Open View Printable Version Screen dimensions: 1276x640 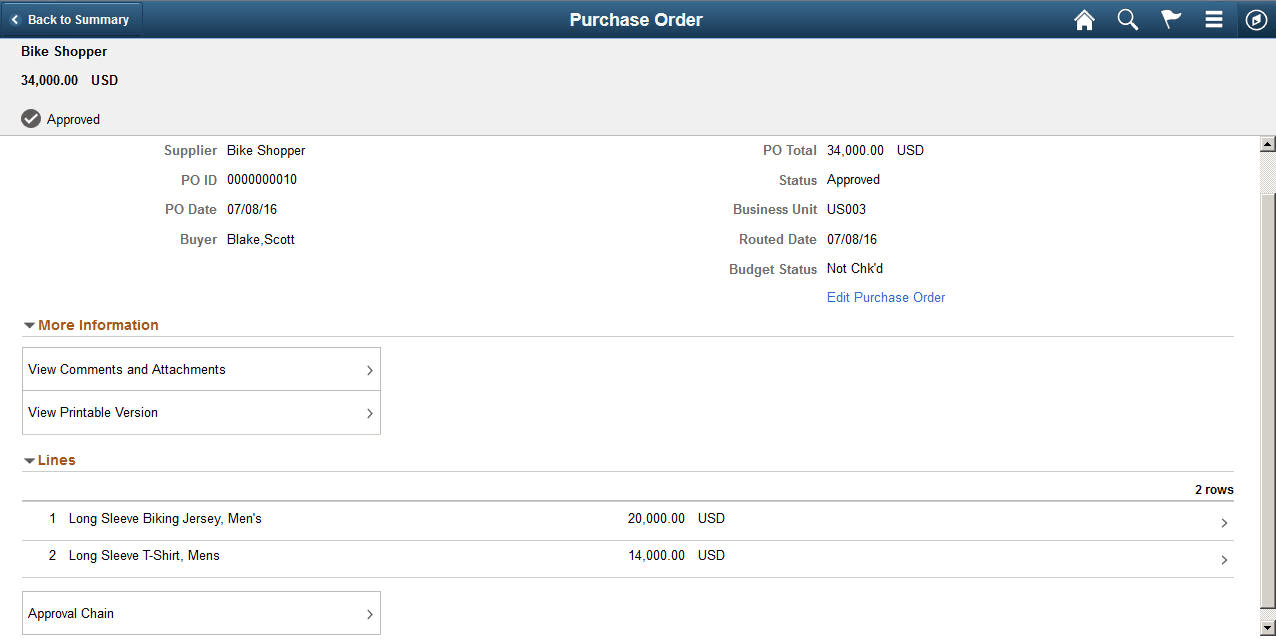tap(200, 412)
